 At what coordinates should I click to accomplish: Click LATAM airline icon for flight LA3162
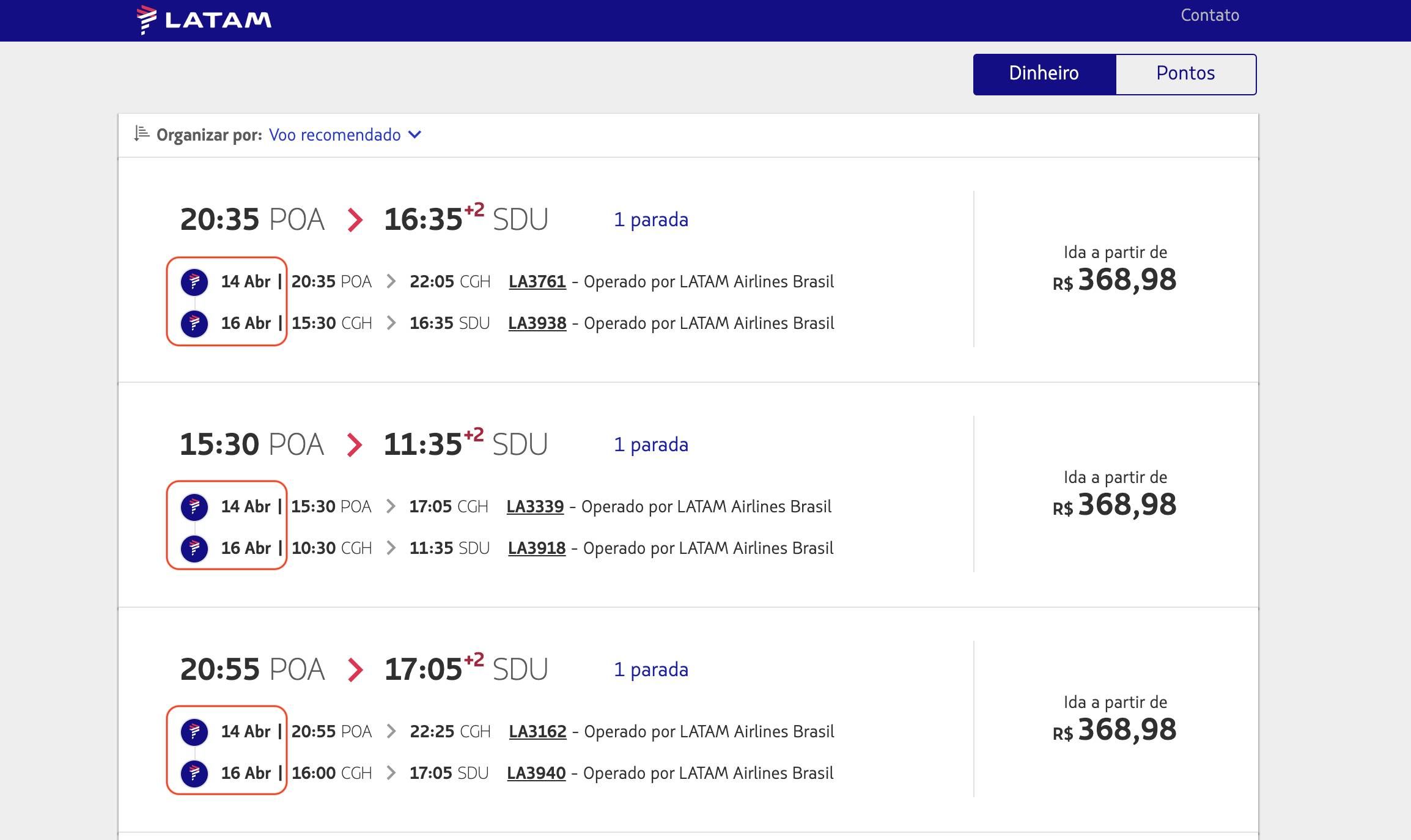(194, 732)
